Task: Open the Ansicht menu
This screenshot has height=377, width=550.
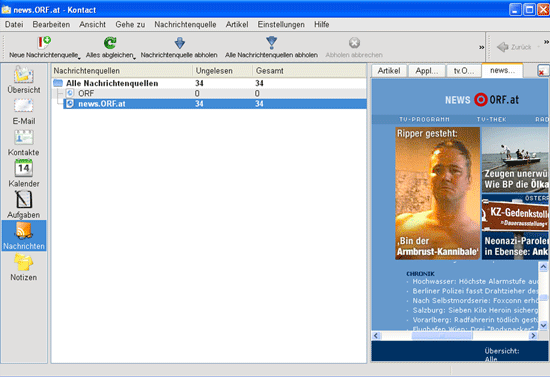Action: pyautogui.click(x=92, y=25)
